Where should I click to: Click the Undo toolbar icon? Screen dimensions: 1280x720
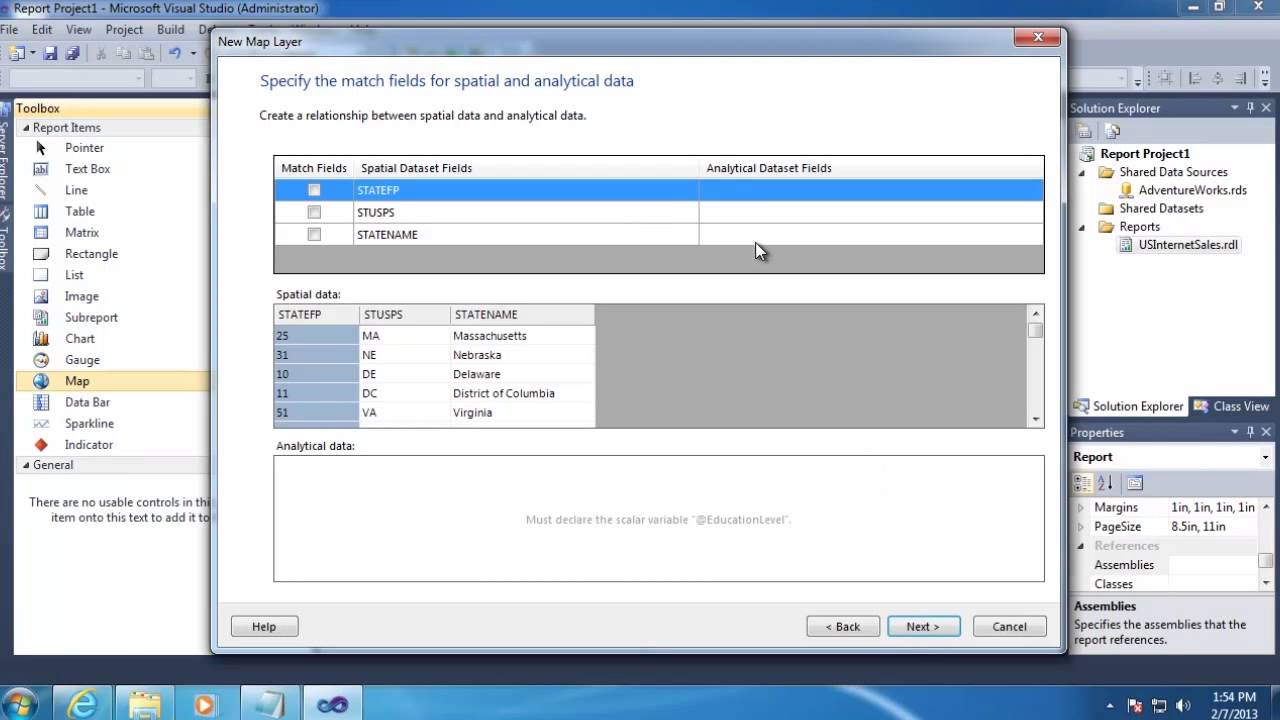175,54
